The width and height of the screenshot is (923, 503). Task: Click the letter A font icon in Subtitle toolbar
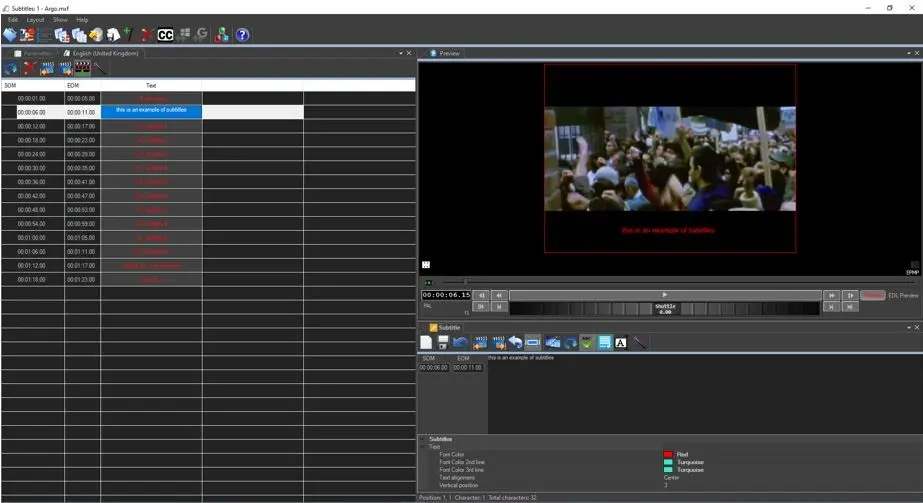620,343
